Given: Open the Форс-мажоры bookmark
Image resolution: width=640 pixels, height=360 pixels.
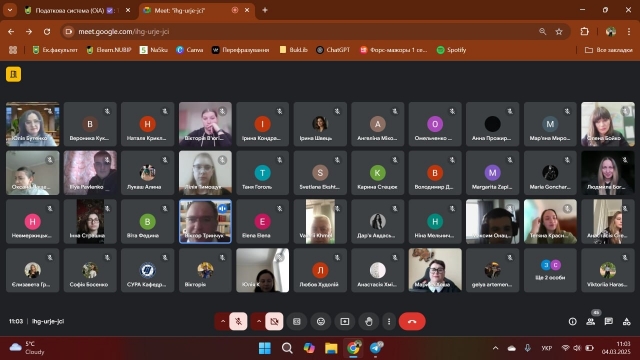Looking at the screenshot, I should (x=393, y=50).
